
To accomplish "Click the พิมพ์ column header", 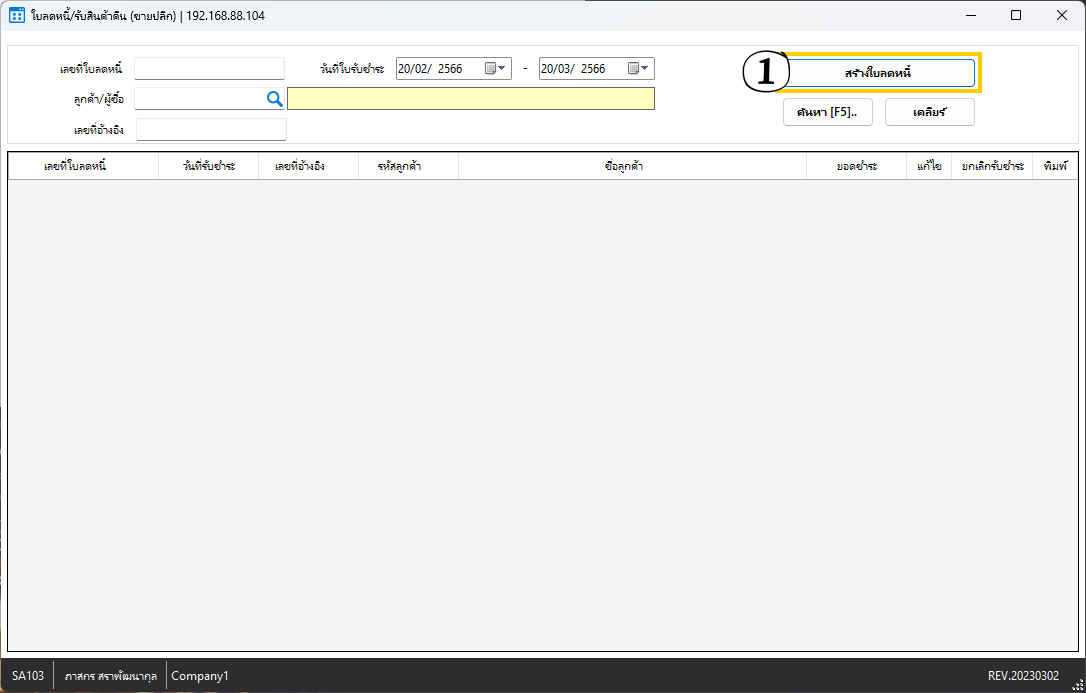I will tap(1055, 166).
